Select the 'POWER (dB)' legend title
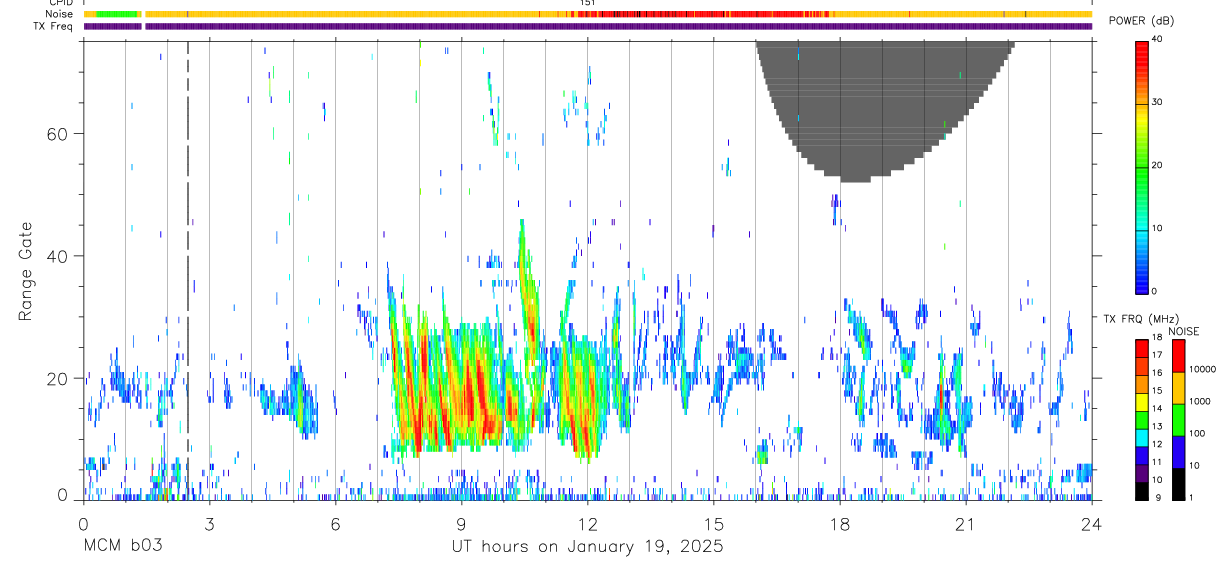This screenshot has height=567, width=1228. tap(1142, 21)
